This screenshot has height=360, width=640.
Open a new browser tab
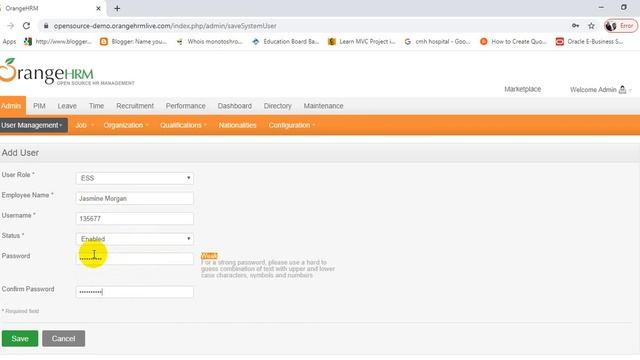[x=117, y=8]
